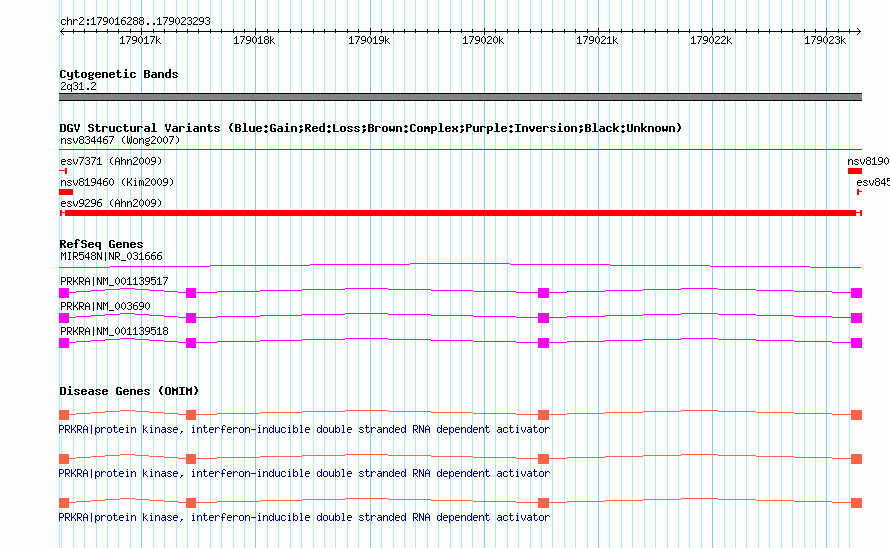Select the 179023k ruler tick label
This screenshot has height=548, width=890.
point(825,40)
